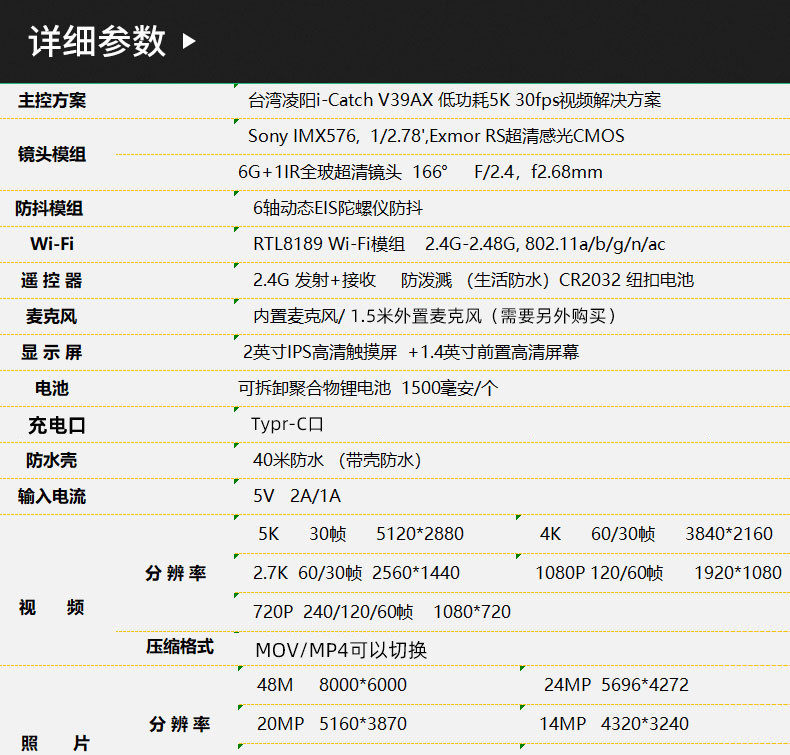Select the 照片 section label
Viewport: 790px width, 755px height.
click(55, 743)
